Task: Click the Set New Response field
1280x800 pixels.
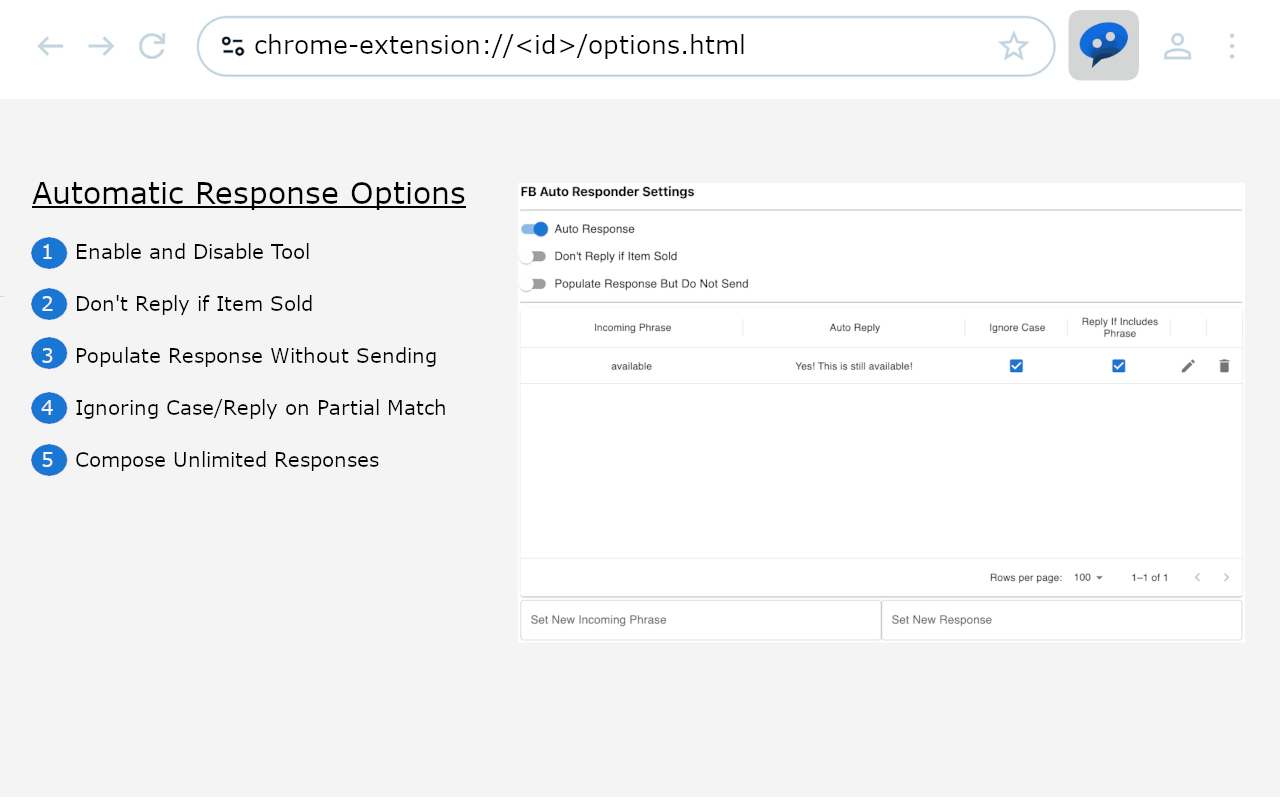Action: click(1062, 619)
